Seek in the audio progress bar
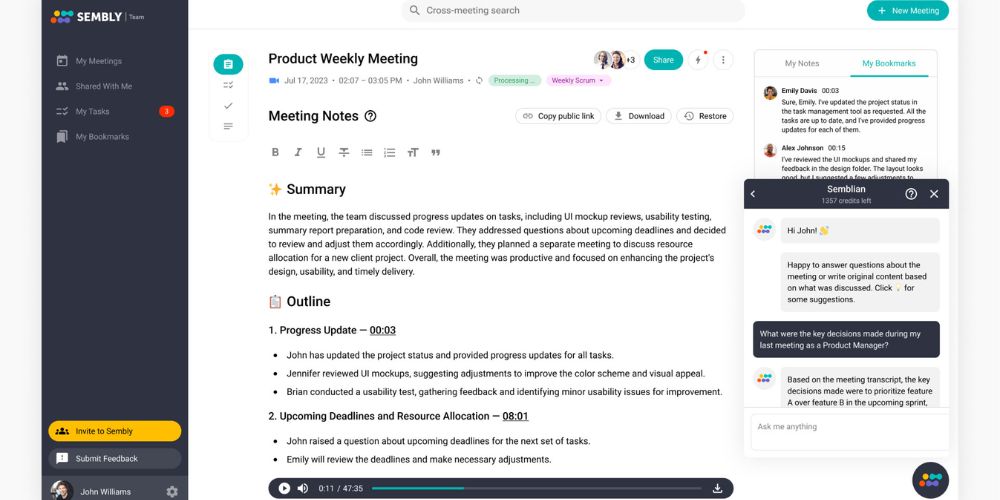1000x500 pixels. [536, 489]
